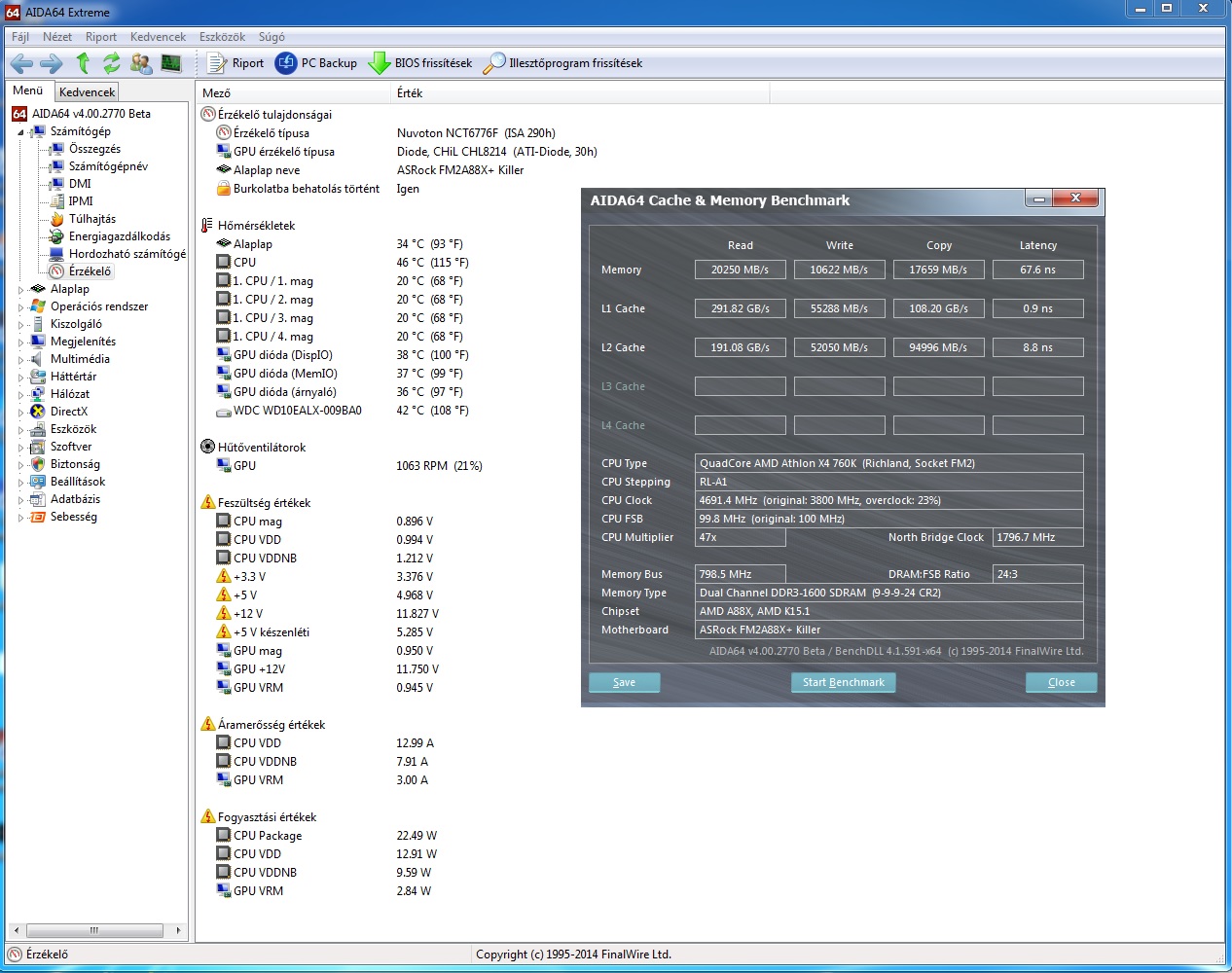Click the green back arrow icon
Image resolution: width=1232 pixels, height=973 pixels.
click(21, 64)
